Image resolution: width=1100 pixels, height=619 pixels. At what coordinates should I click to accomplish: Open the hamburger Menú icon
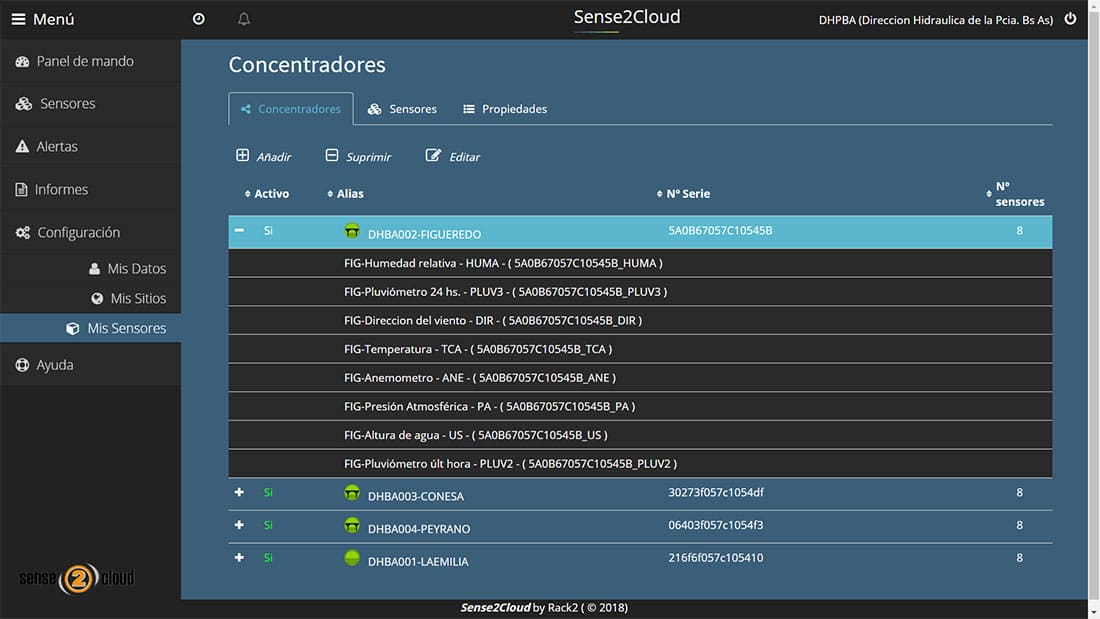[18, 19]
